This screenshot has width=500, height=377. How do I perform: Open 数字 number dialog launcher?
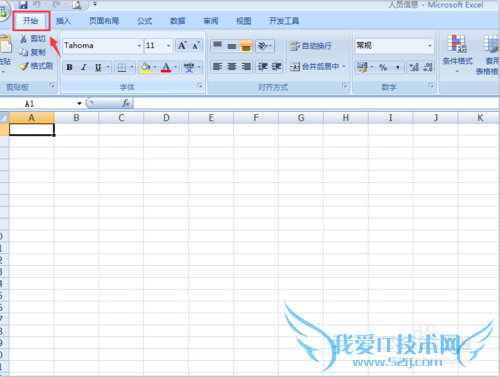pos(431,86)
